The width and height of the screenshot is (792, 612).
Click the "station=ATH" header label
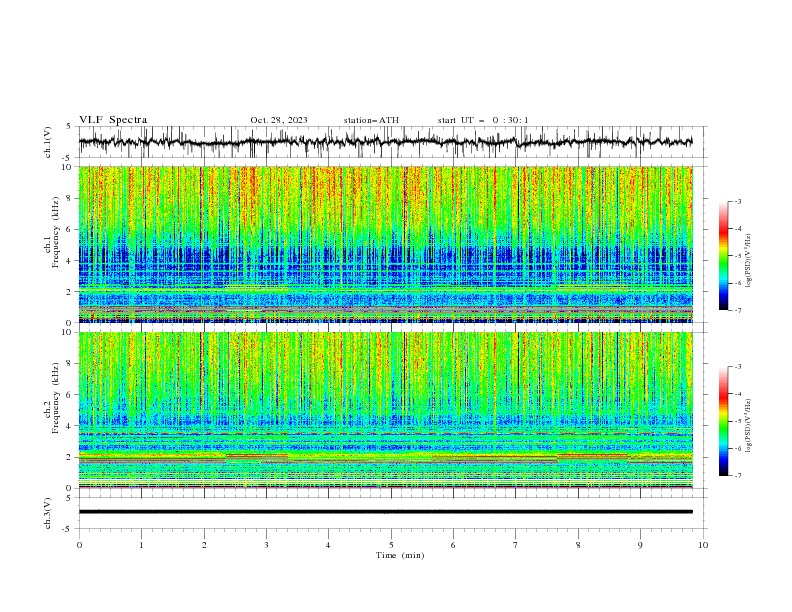coord(371,120)
